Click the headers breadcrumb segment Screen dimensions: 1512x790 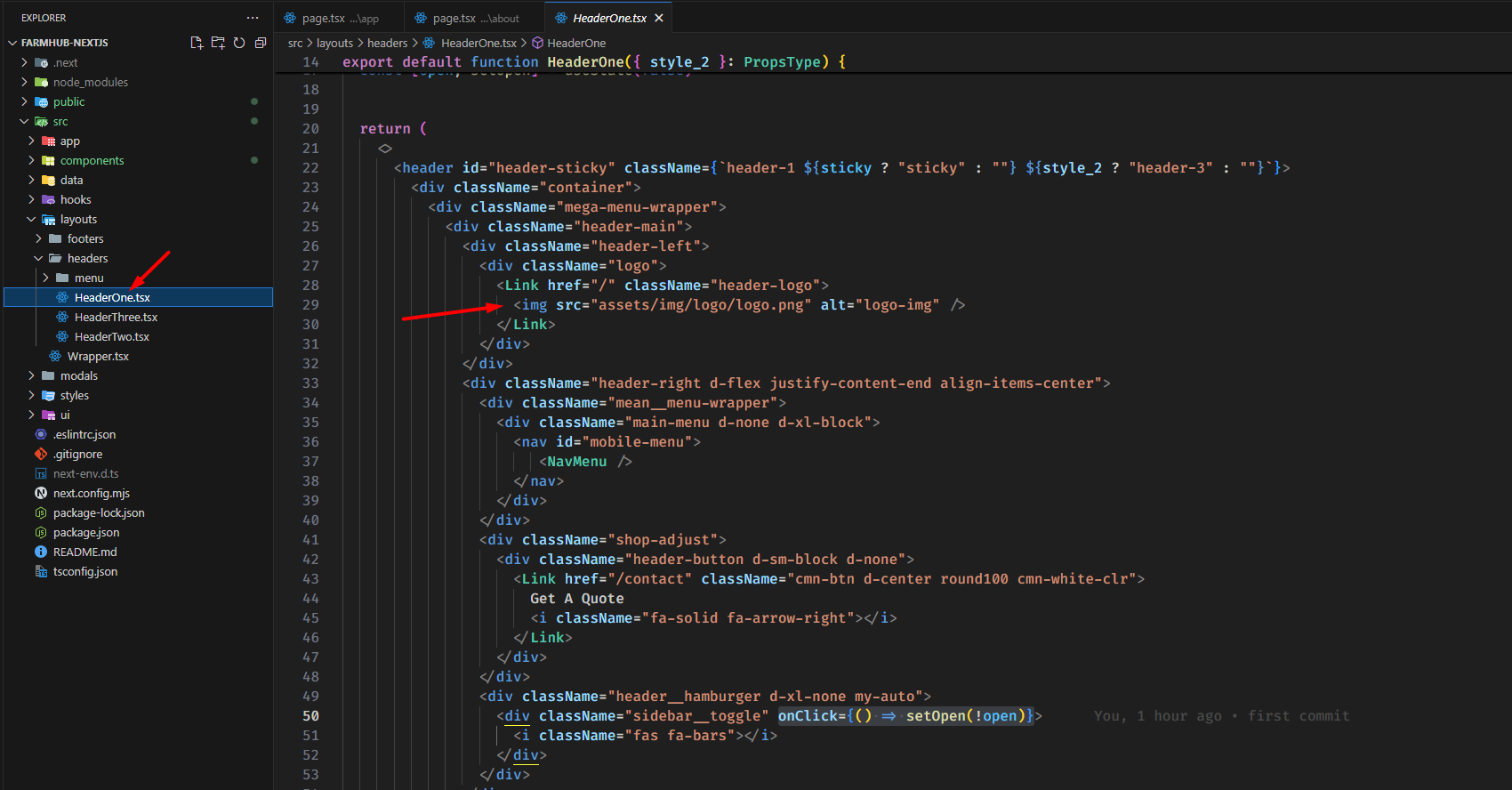point(387,43)
